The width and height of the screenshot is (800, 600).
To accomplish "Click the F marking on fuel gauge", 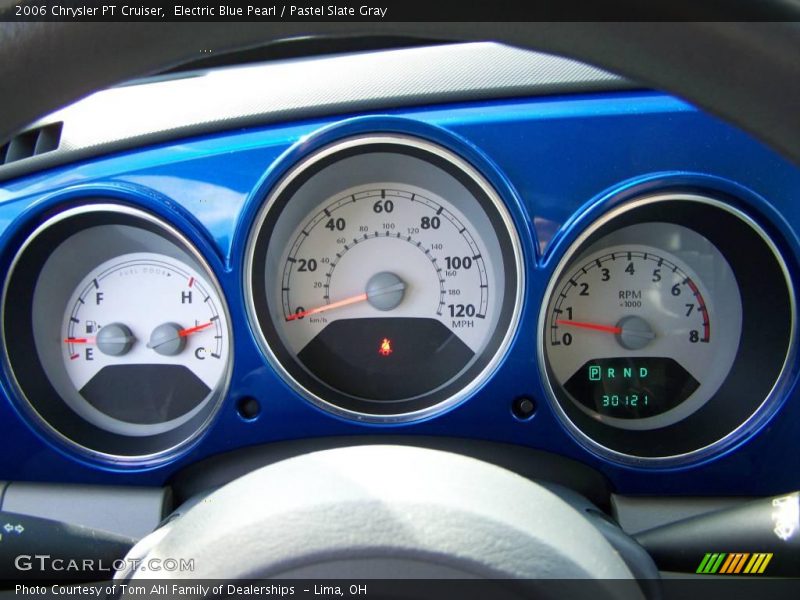I will (99, 298).
